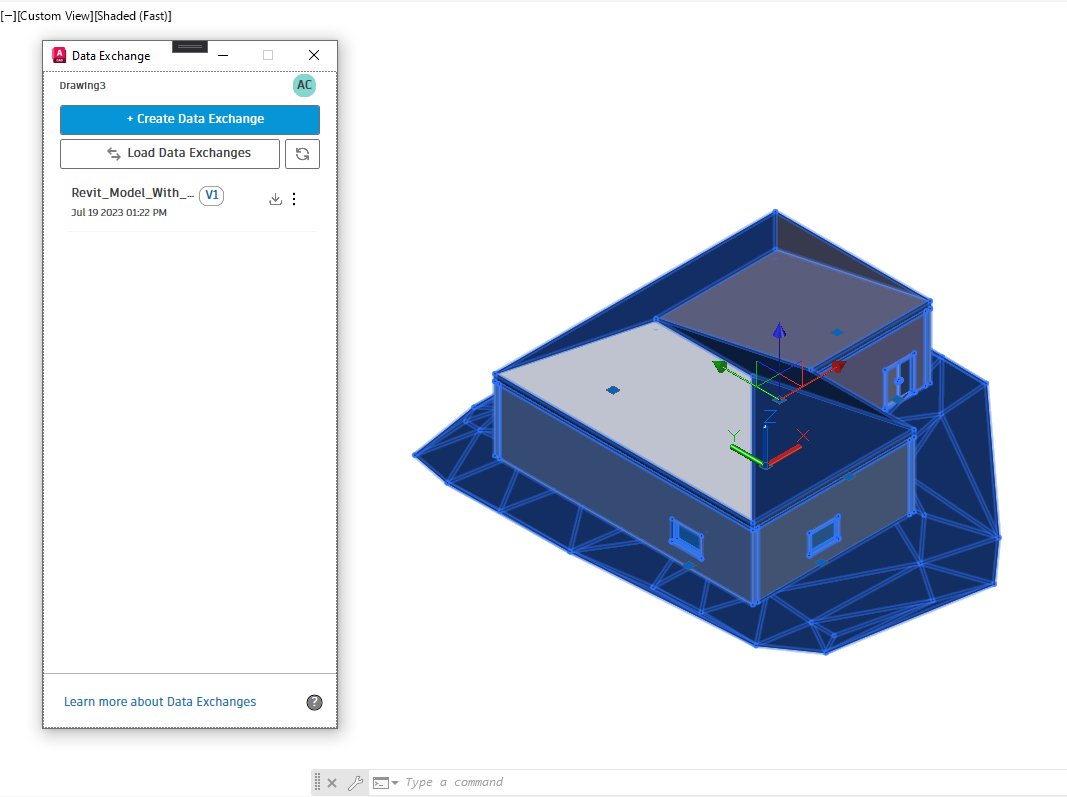Open the Custom View menu
1067x797 pixels.
(x=54, y=16)
